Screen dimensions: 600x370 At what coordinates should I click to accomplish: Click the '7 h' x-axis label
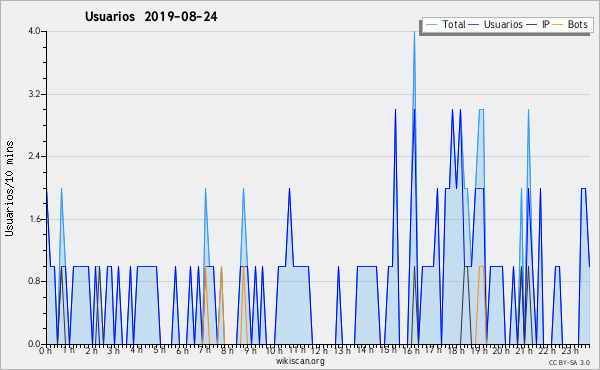pos(205,350)
